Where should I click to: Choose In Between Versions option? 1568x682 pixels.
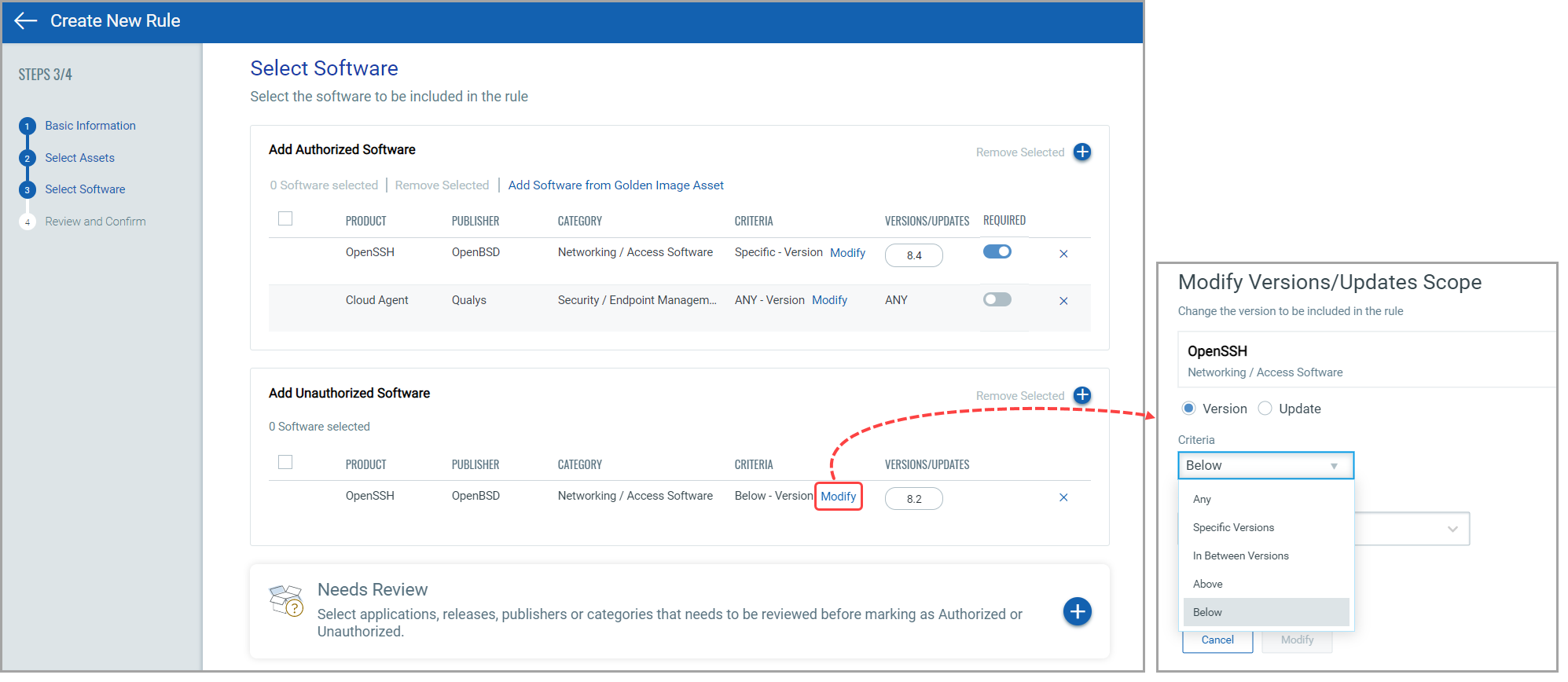(x=1266, y=555)
